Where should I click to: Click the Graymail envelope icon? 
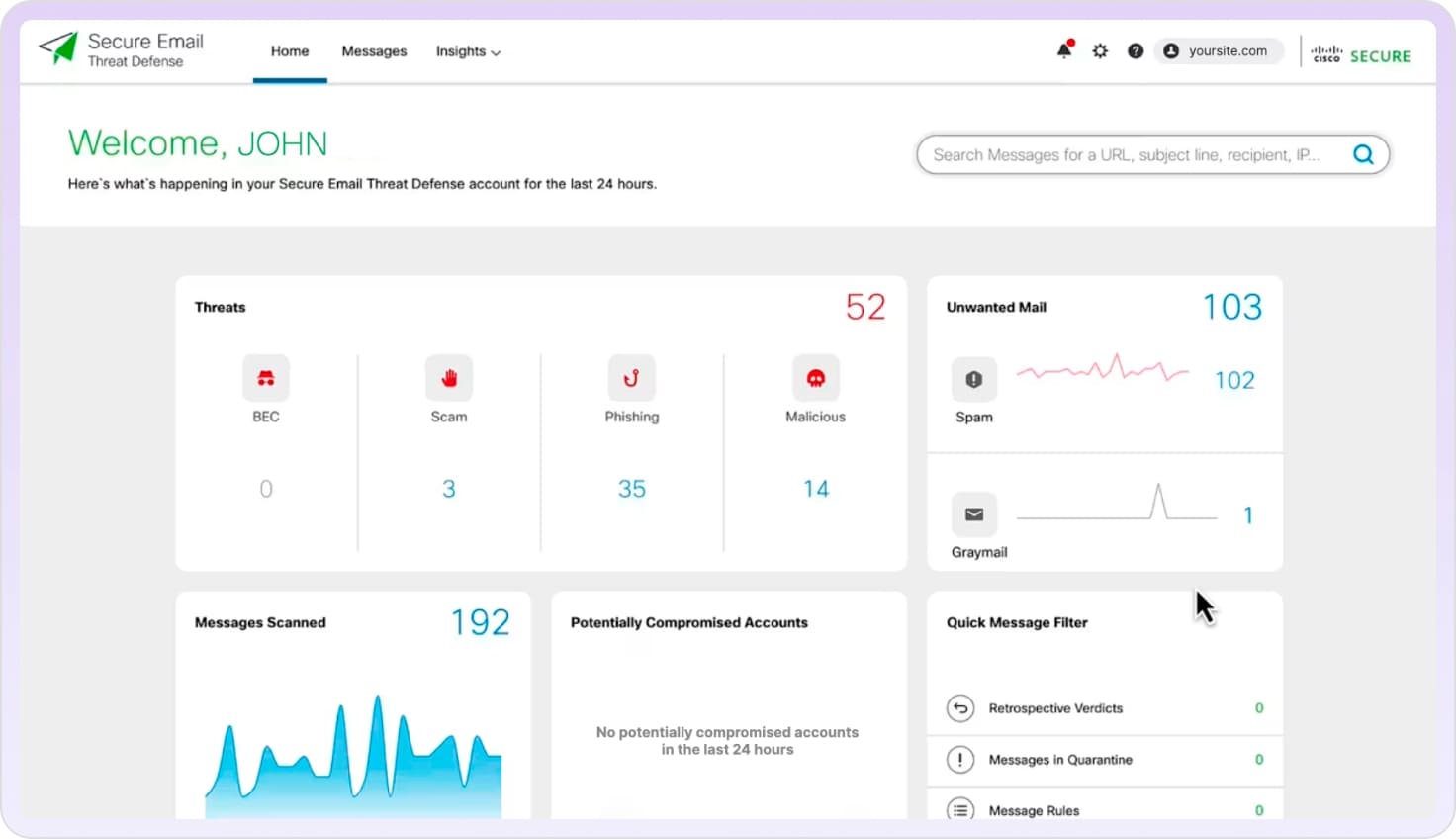pyautogui.click(x=974, y=514)
